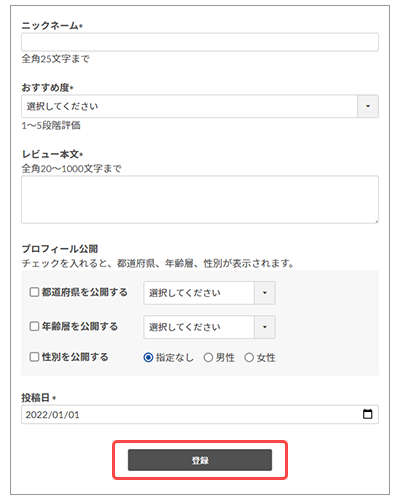Click the 男性 label text
Image resolution: width=400 pixels, height=500 pixels.
[x=225, y=358]
